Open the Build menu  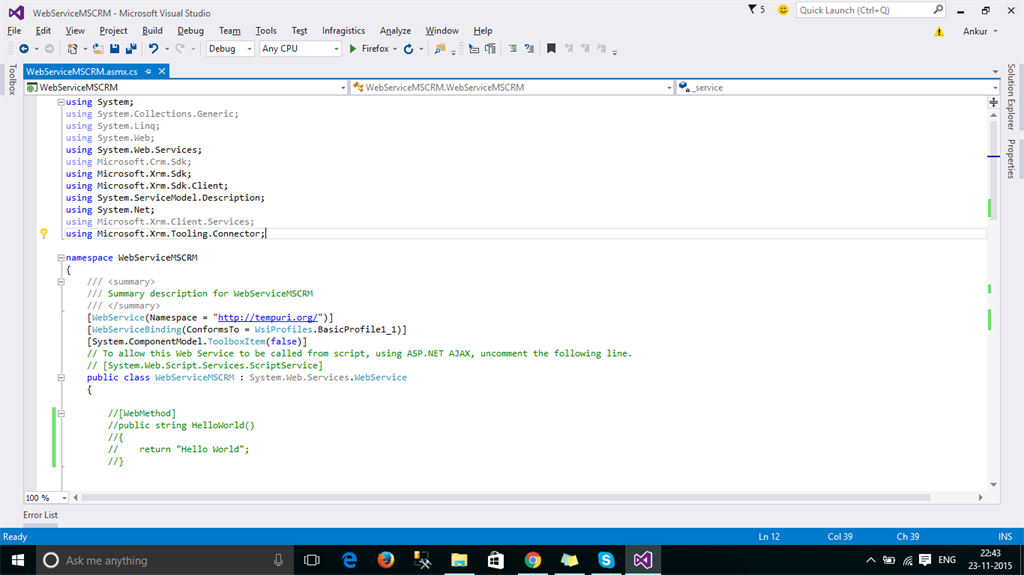click(152, 31)
